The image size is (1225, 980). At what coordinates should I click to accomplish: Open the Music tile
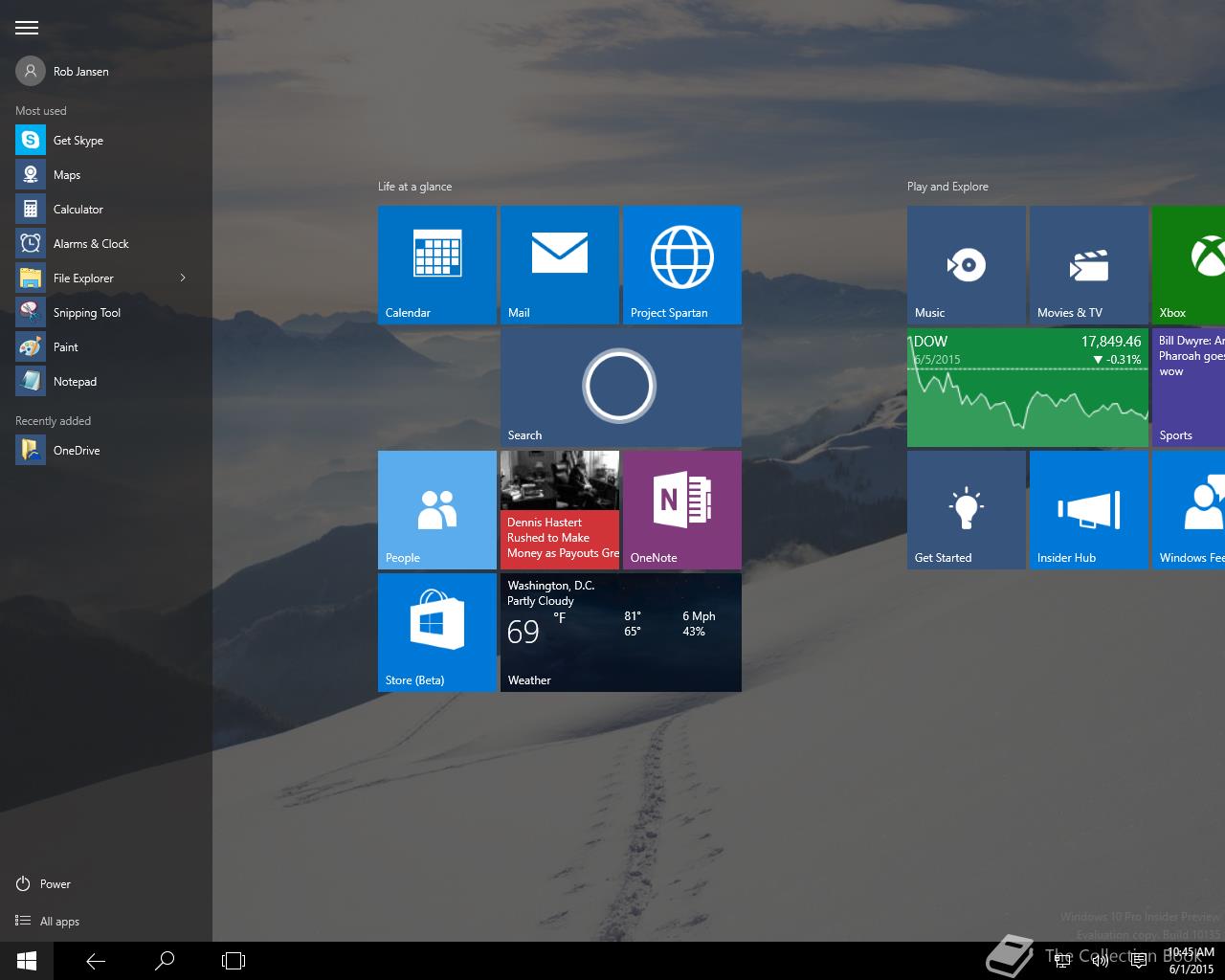pyautogui.click(x=967, y=265)
